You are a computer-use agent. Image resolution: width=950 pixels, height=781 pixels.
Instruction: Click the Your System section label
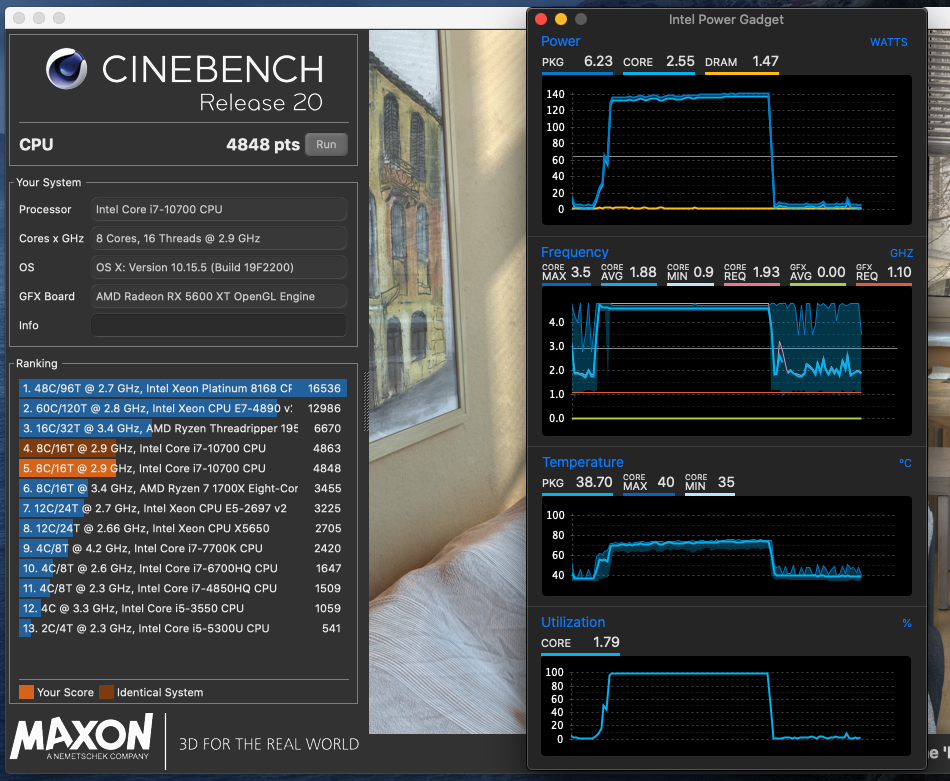pyautogui.click(x=48, y=182)
